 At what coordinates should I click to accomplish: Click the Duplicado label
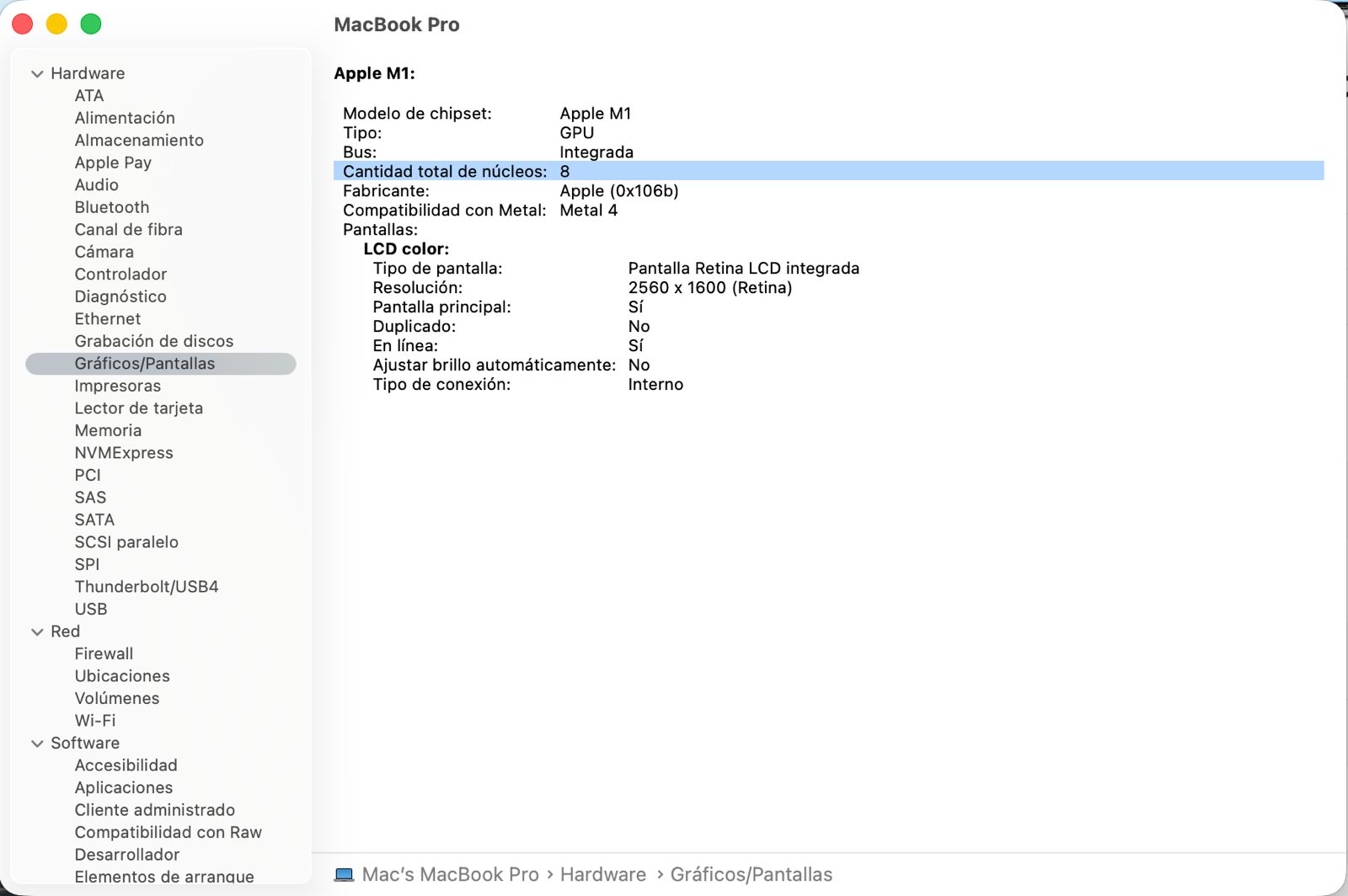pyautogui.click(x=415, y=327)
